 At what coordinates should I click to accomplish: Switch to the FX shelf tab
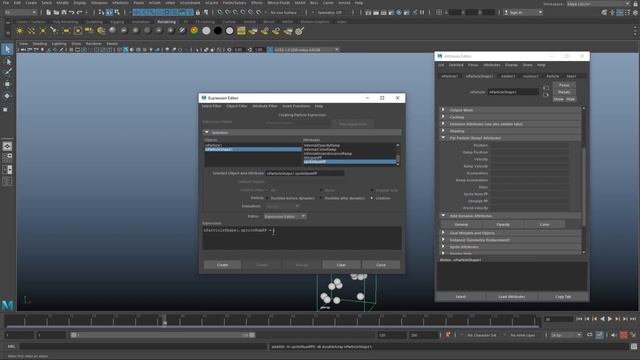[185, 22]
